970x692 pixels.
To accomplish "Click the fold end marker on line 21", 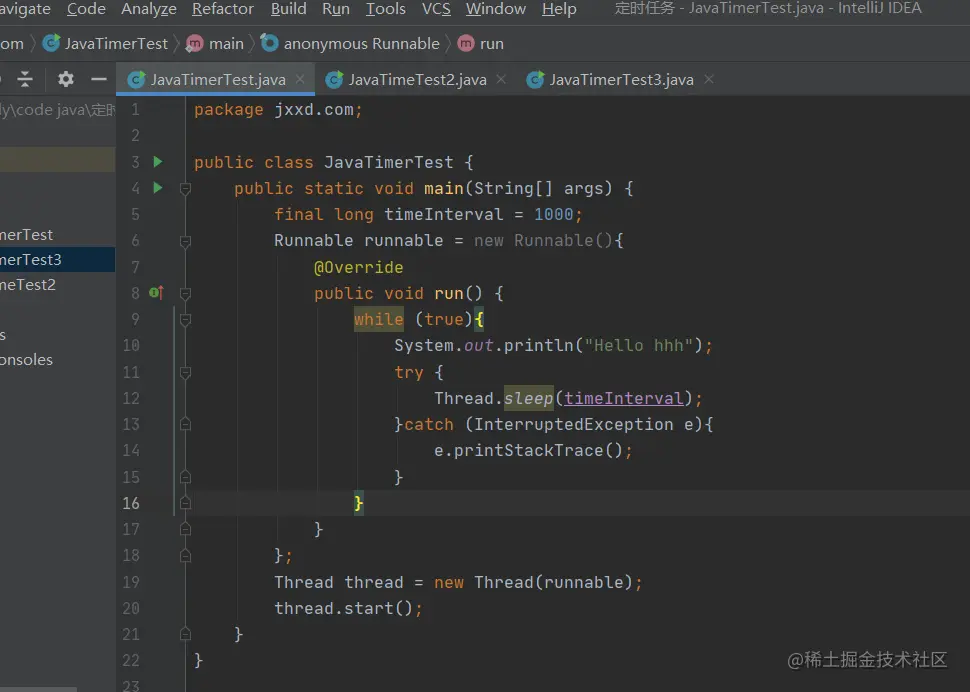I will click(185, 634).
